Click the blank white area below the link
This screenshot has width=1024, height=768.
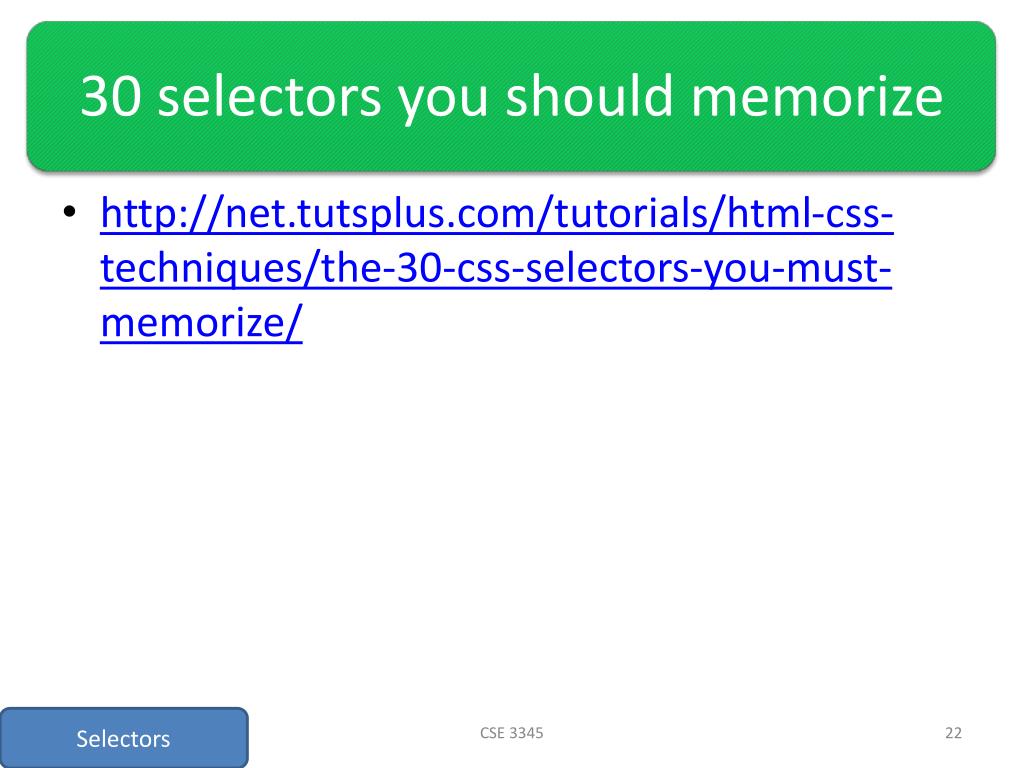click(511, 522)
